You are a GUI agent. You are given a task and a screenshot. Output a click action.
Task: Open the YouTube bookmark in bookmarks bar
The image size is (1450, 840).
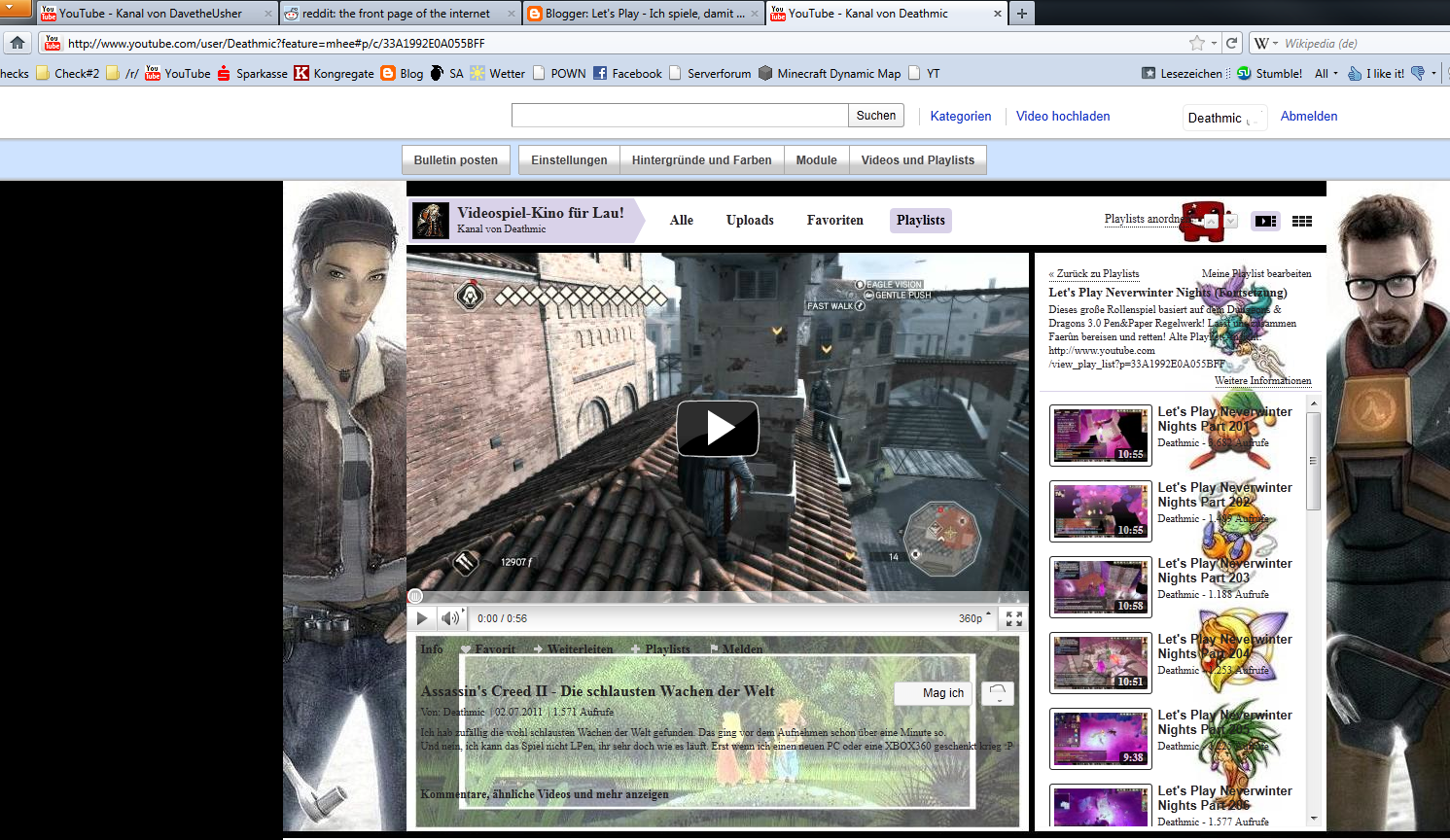[178, 73]
